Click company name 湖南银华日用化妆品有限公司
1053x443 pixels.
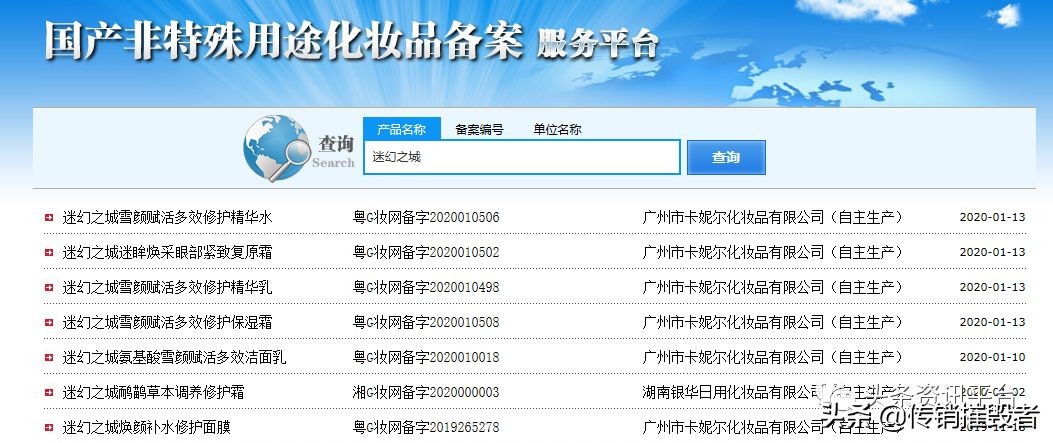click(733, 392)
